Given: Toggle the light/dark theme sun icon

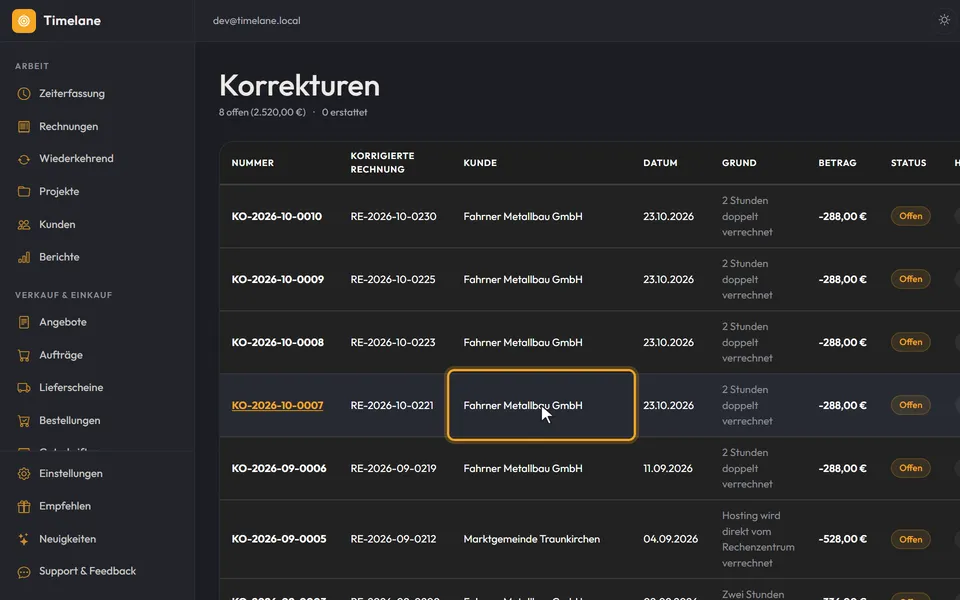Looking at the screenshot, I should (944, 20).
